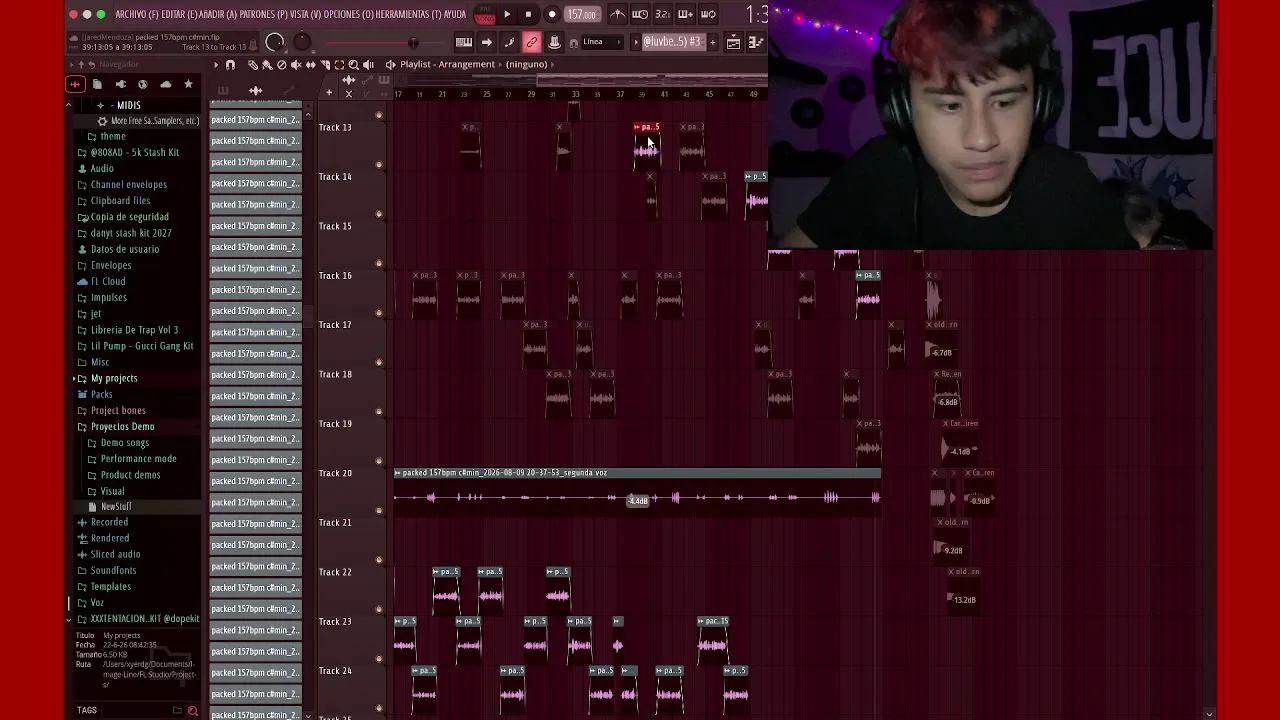Switch to browser plugin database tab icon
The image size is (1280, 720).
(x=120, y=85)
